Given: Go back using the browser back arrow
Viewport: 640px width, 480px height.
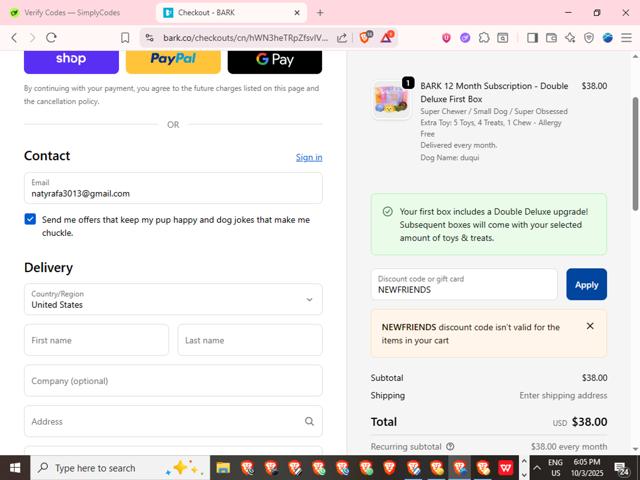Looking at the screenshot, I should [14, 38].
